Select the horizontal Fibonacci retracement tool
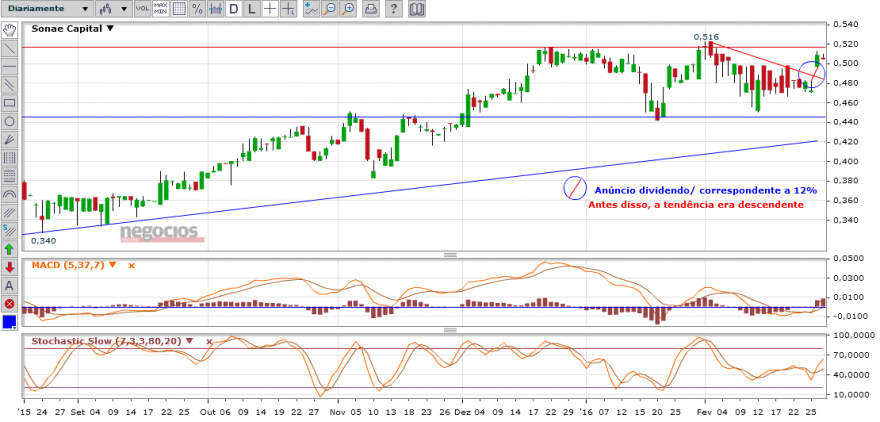The image size is (880, 422). point(9,176)
